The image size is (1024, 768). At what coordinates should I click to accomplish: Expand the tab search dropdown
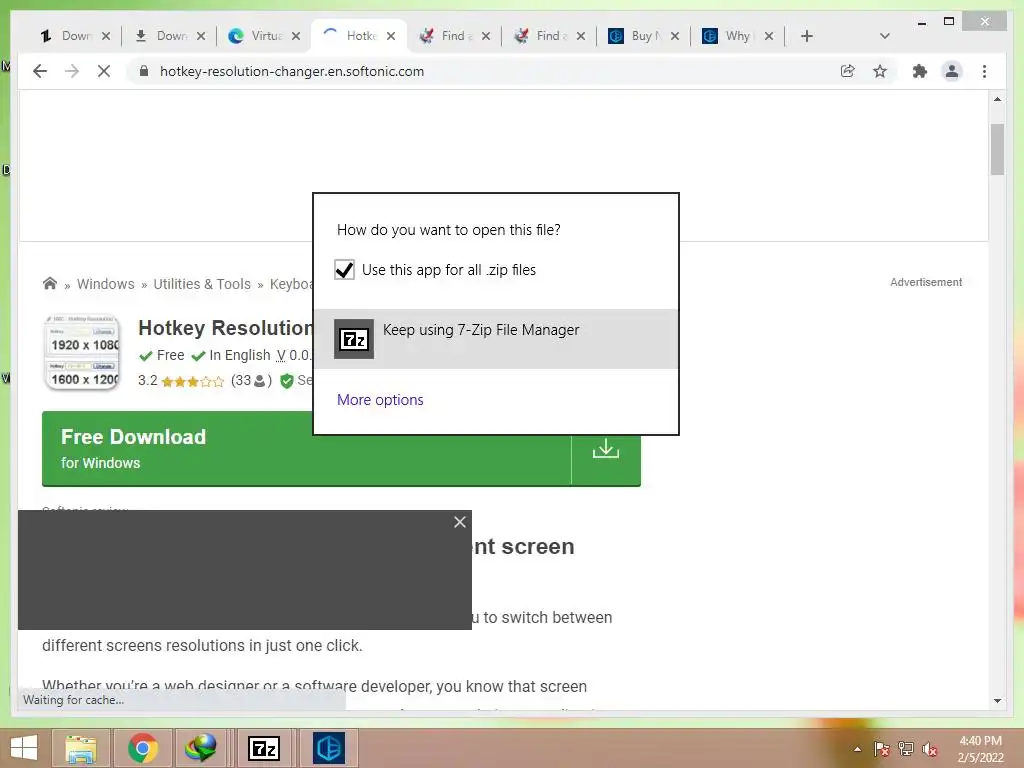[x=885, y=36]
